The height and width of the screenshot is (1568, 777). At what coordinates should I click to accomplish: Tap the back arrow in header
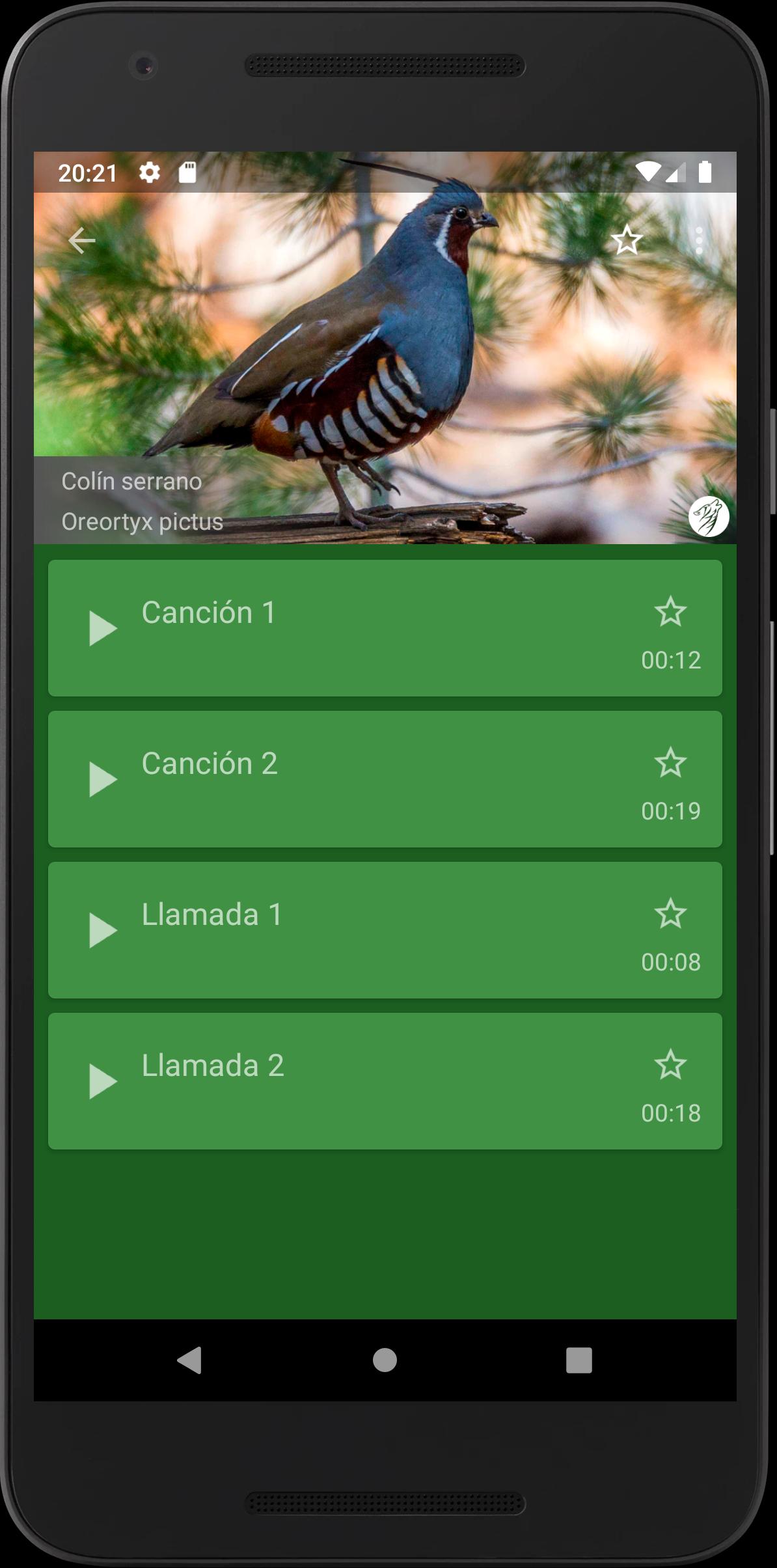81,241
